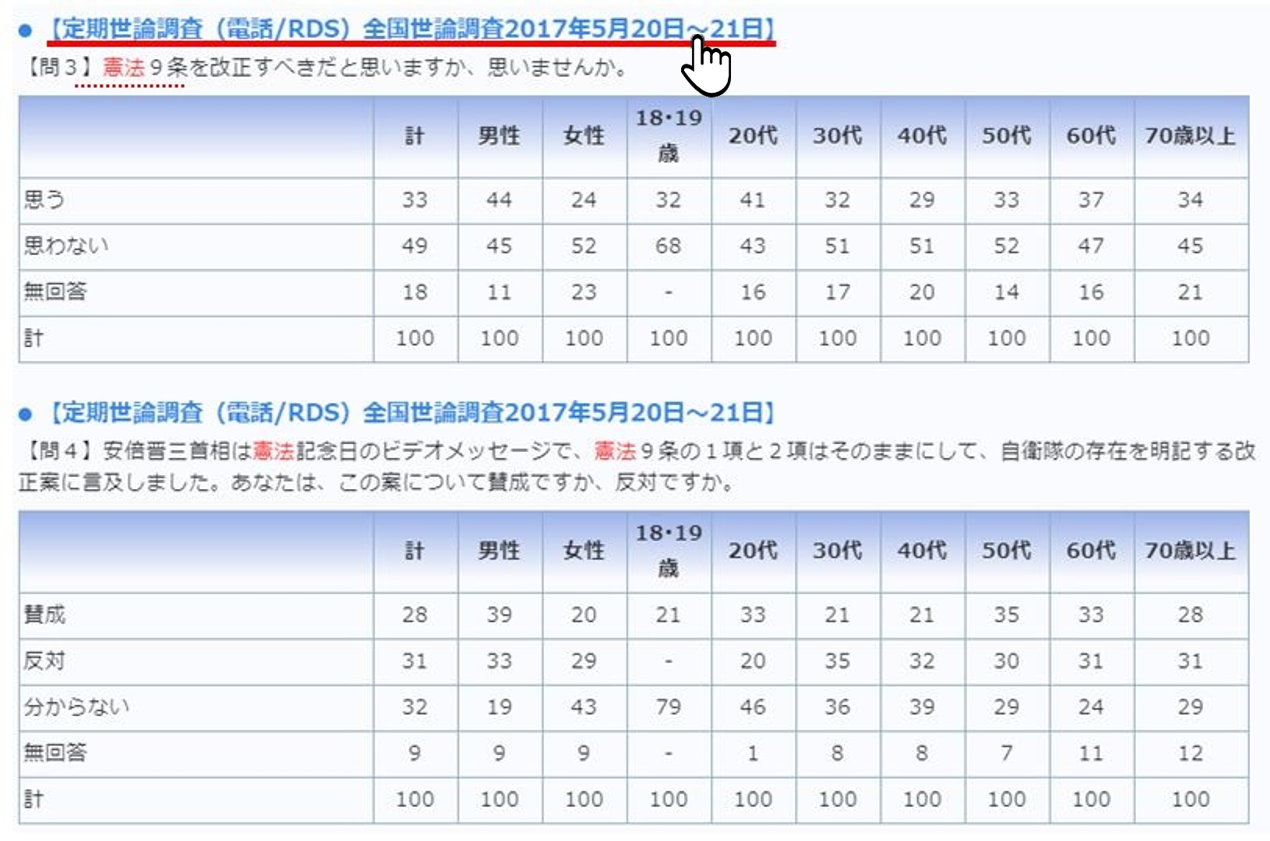
Task: Click the 反対 row label
Action: (43, 661)
